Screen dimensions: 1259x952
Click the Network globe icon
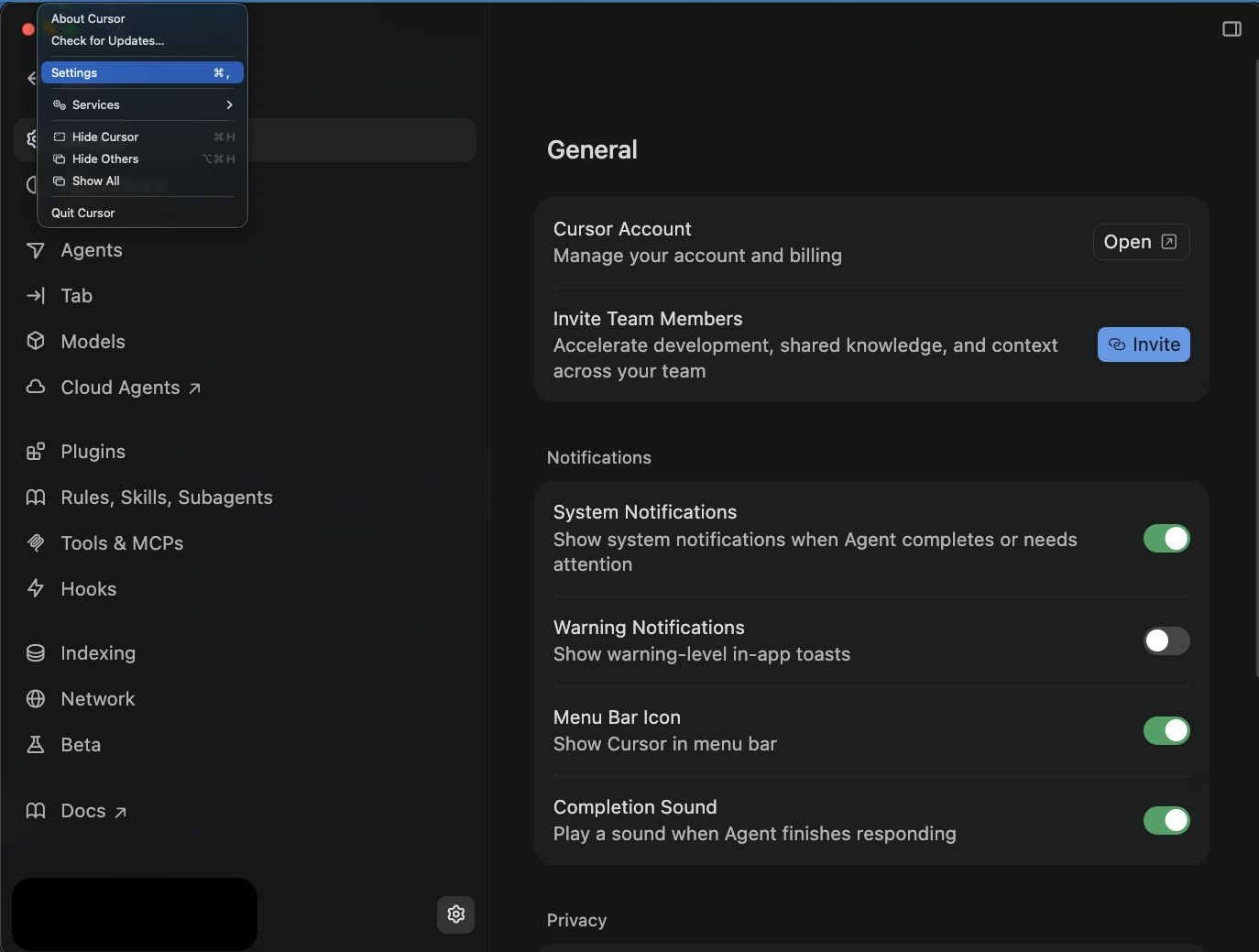pyautogui.click(x=36, y=699)
